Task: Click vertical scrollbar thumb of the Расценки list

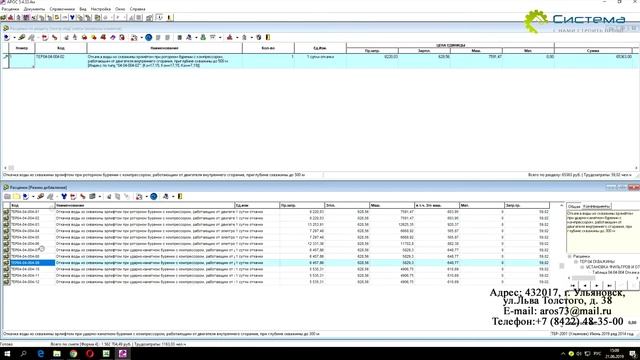Action: pyautogui.click(x=562, y=266)
